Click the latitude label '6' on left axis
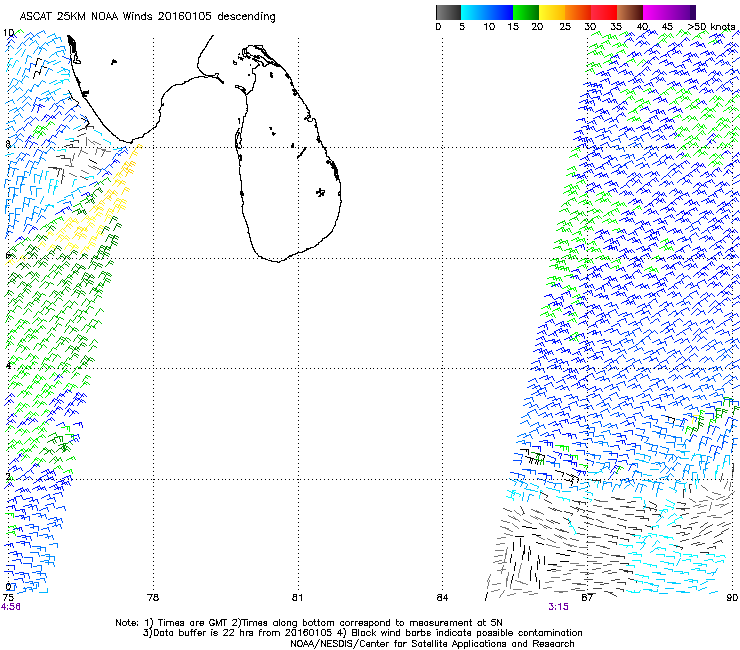 tap(8, 255)
